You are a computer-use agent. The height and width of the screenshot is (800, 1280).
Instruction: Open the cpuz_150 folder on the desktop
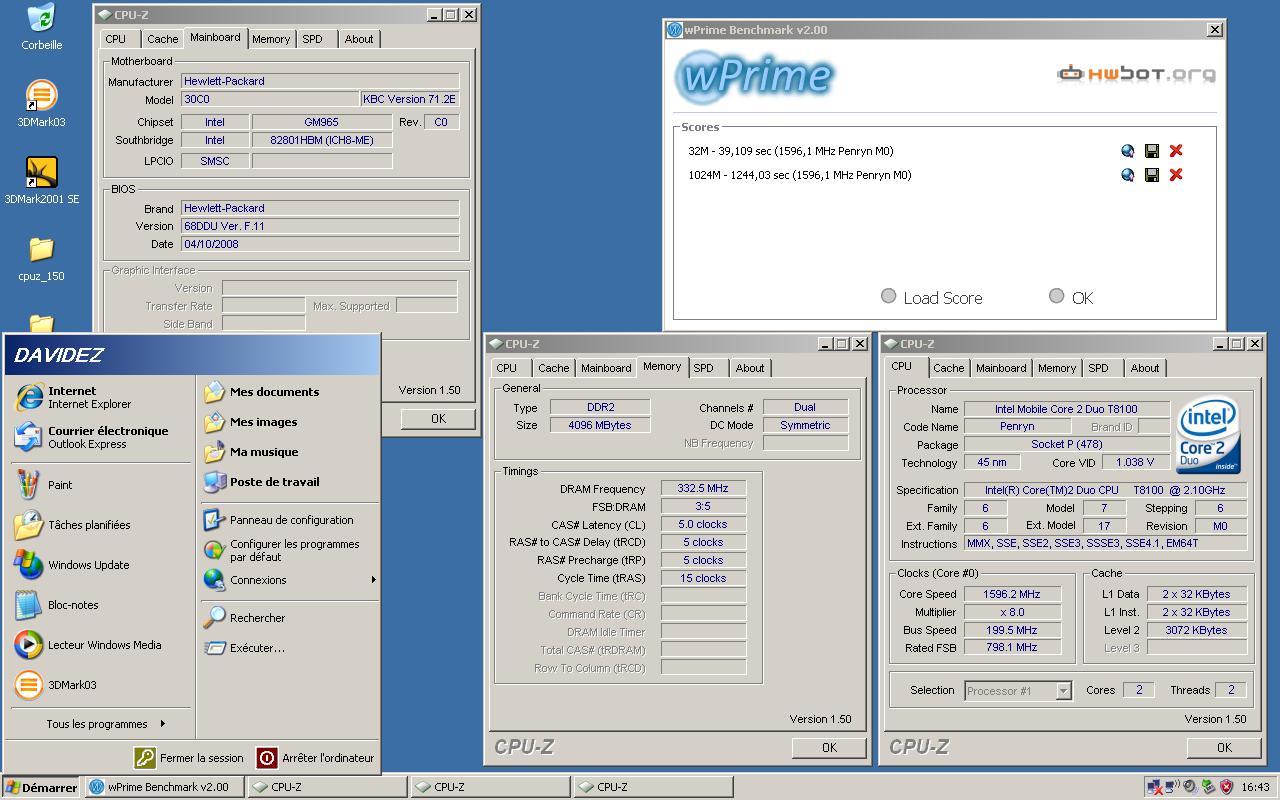coord(41,258)
